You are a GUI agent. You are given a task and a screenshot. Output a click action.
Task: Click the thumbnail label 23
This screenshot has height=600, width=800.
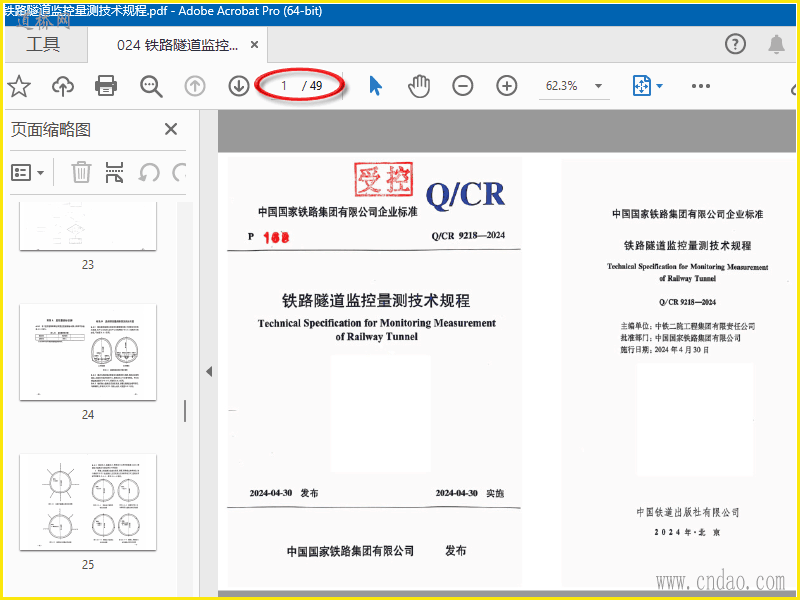[88, 265]
